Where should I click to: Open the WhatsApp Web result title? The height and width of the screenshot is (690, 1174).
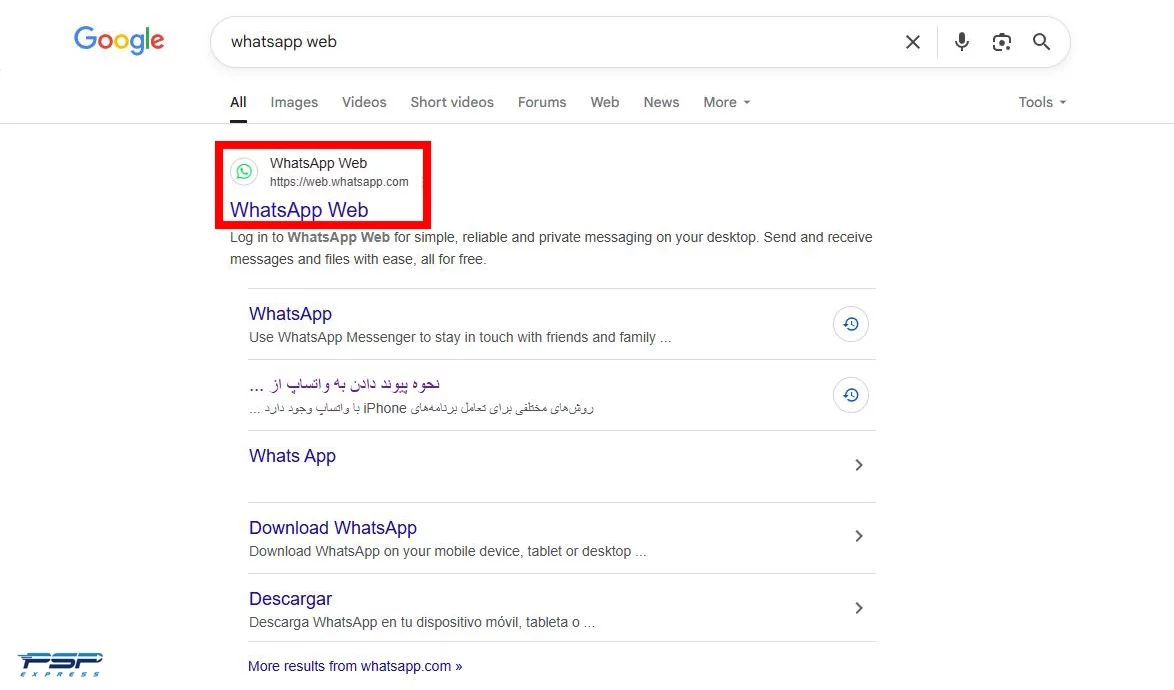(x=299, y=210)
